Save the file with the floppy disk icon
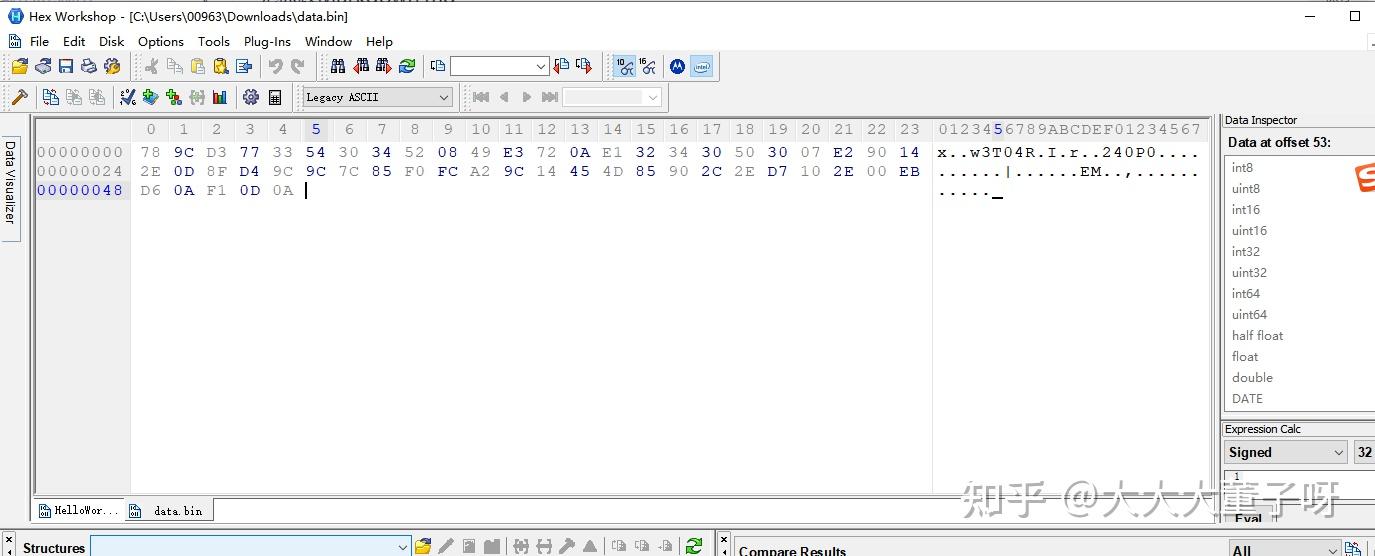1375x556 pixels. 66,66
